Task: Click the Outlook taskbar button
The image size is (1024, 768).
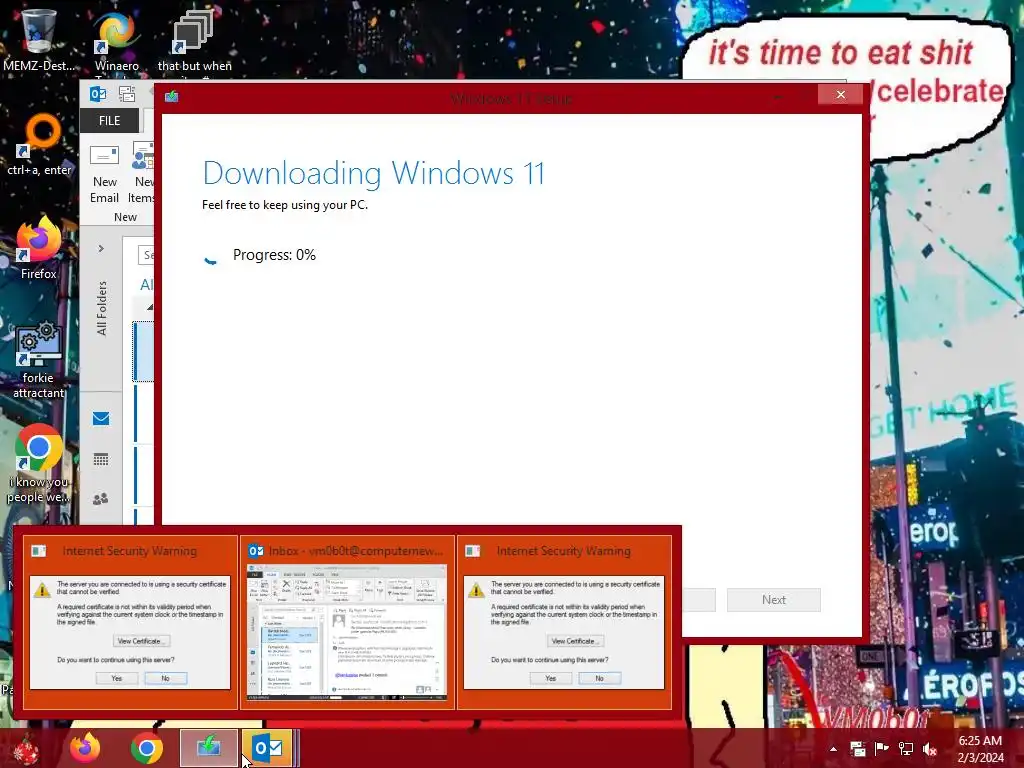Action: [268, 748]
